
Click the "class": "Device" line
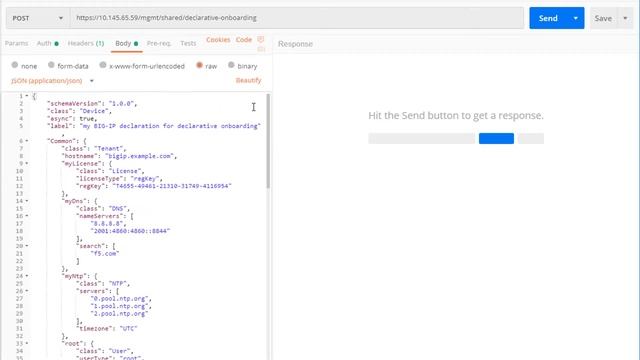point(79,111)
